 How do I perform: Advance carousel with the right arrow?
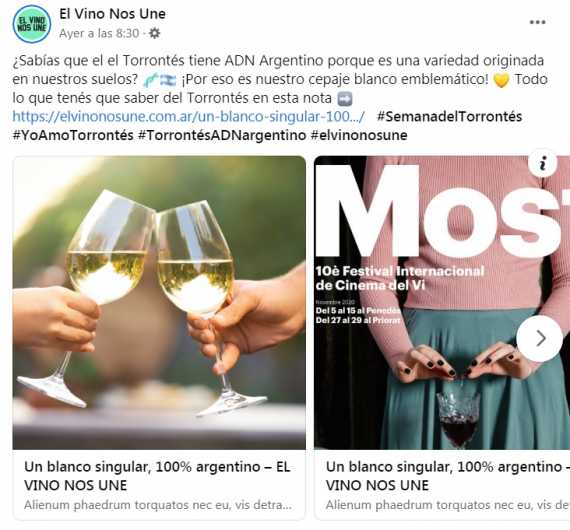coord(540,338)
